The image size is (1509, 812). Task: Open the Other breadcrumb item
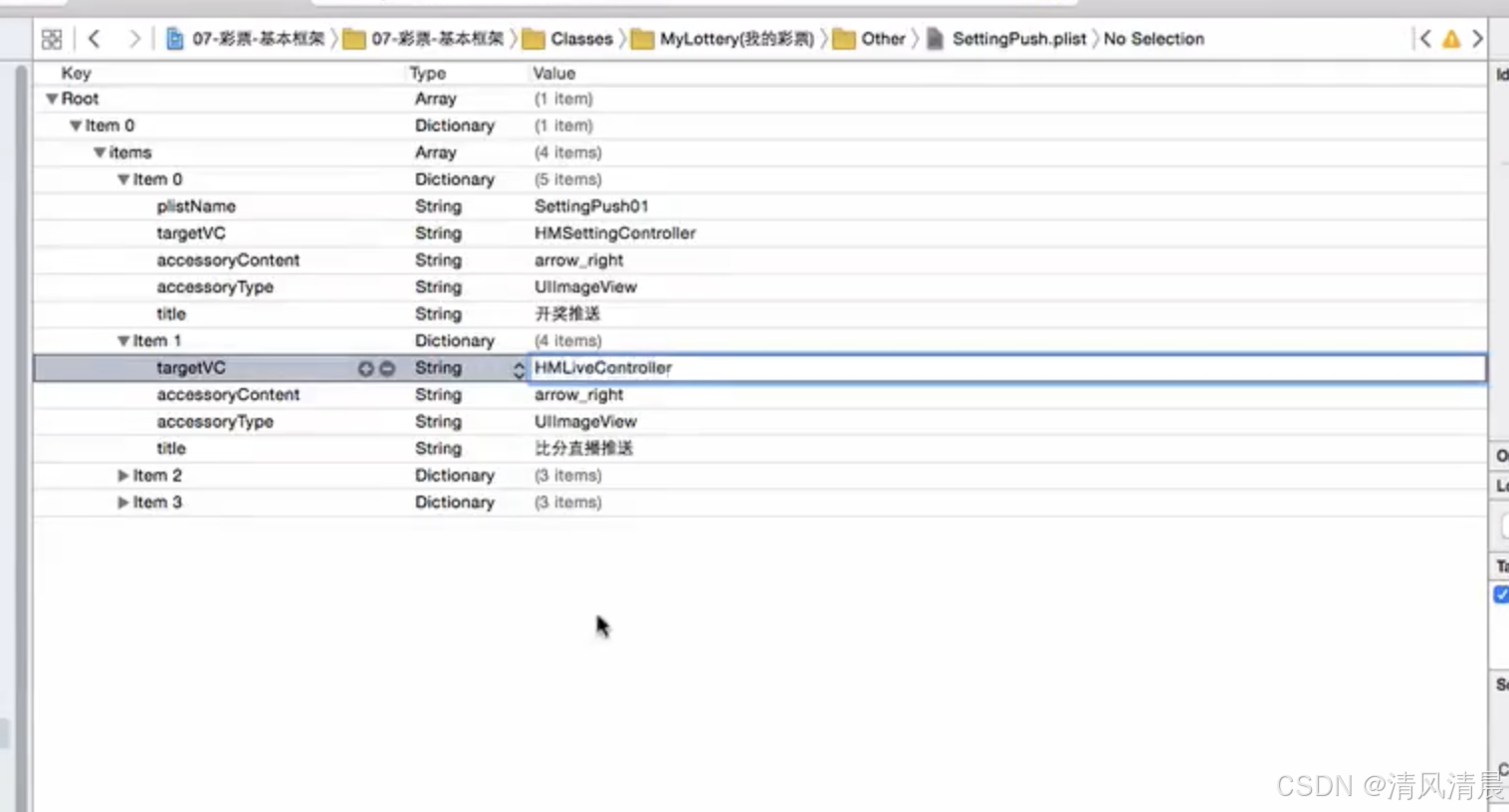[883, 39]
